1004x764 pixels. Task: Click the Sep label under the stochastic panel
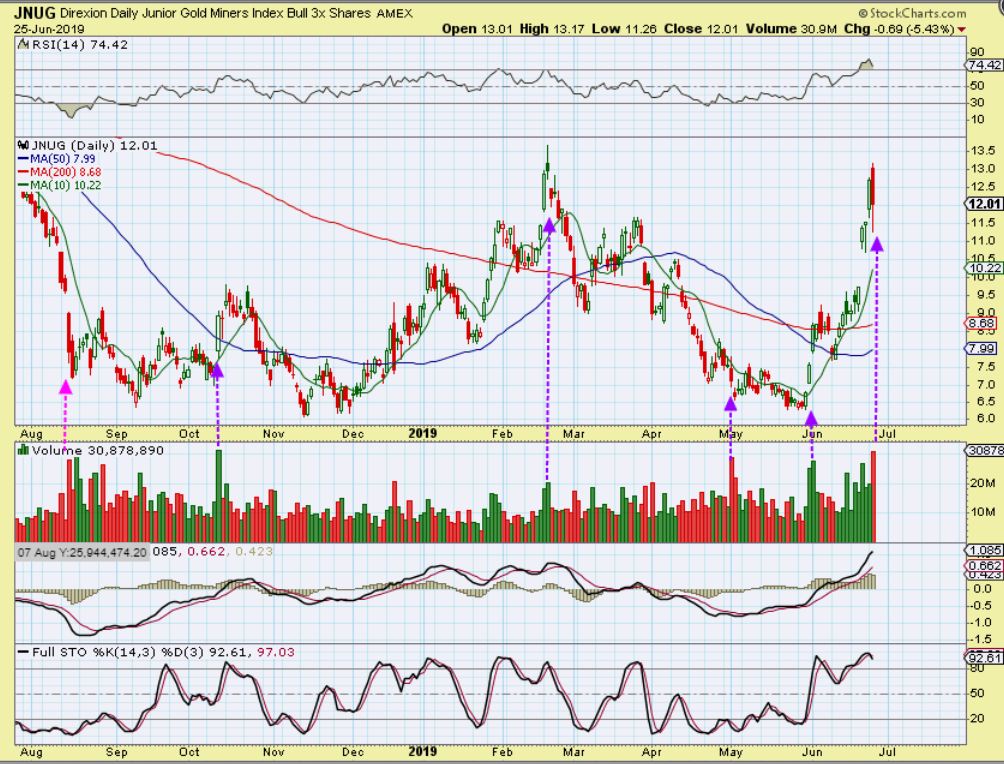pos(117,751)
